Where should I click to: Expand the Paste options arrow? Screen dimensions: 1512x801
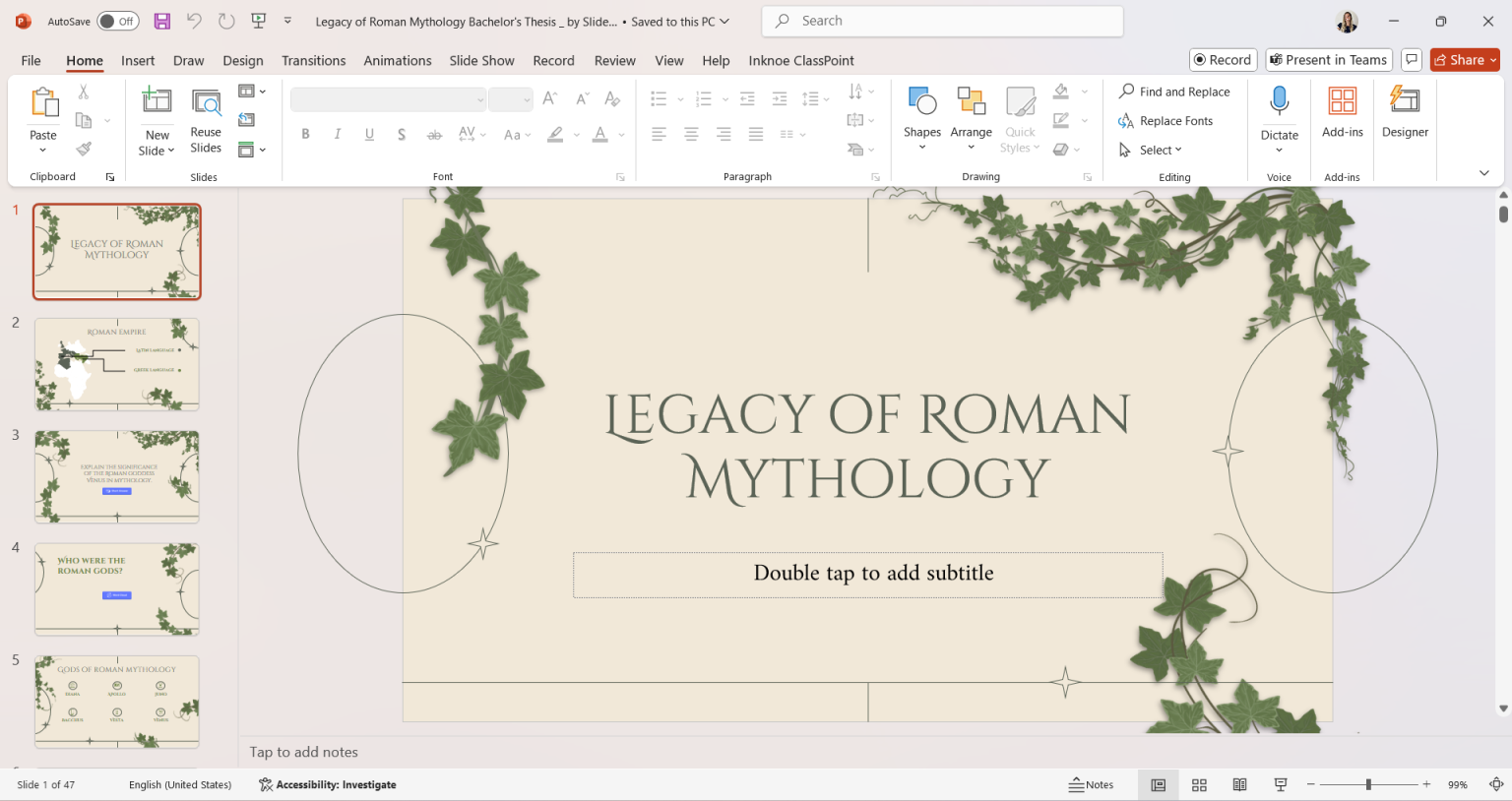pyautogui.click(x=43, y=151)
